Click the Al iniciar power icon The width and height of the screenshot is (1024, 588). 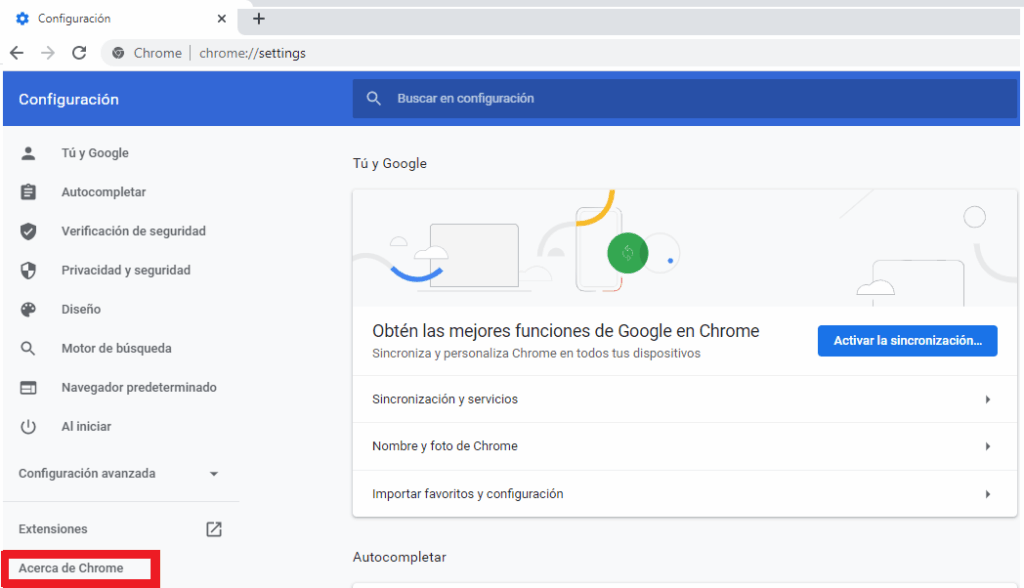point(28,426)
